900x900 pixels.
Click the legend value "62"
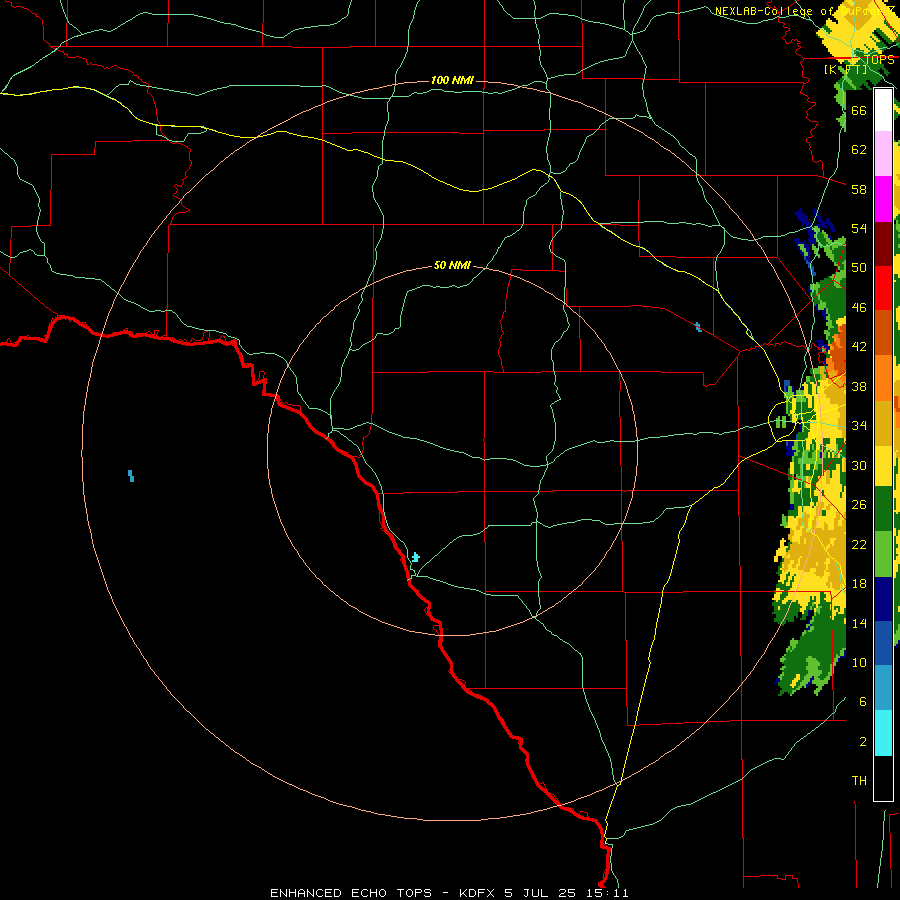click(x=859, y=150)
